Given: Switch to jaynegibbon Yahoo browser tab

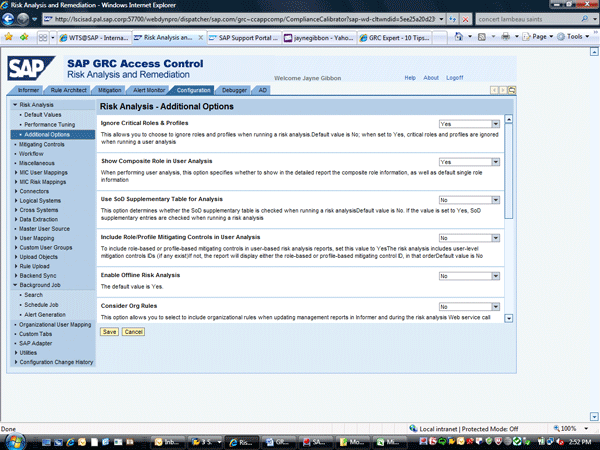Looking at the screenshot, I should click(319, 38).
